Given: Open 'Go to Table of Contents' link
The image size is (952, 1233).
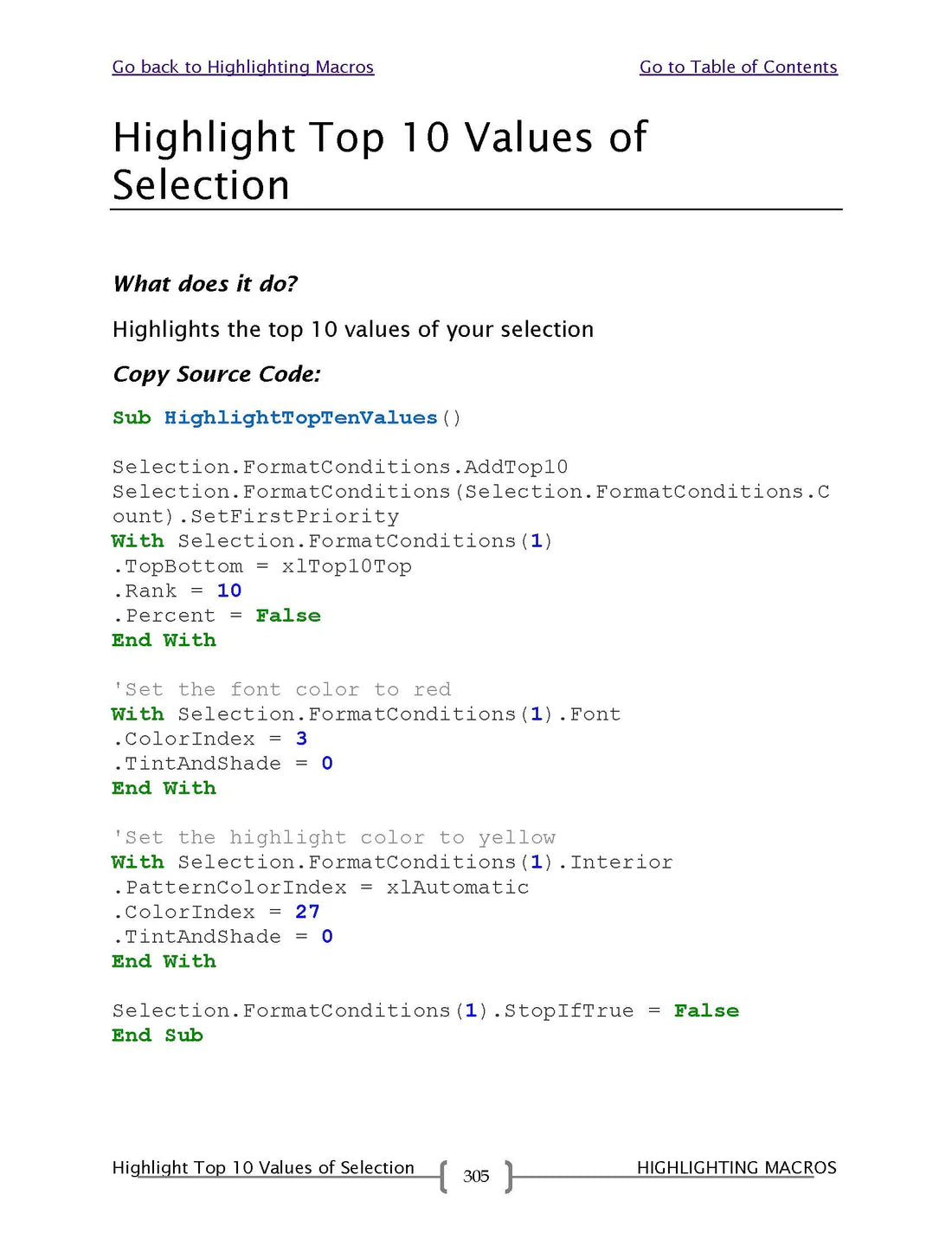Looking at the screenshot, I should coord(737,67).
